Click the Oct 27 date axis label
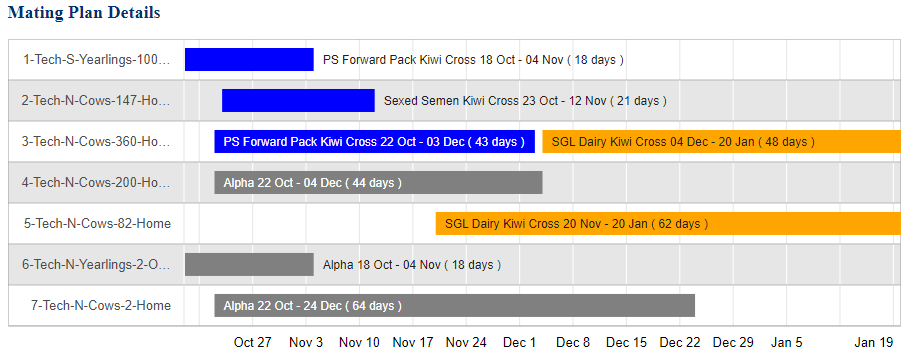This screenshot has width=913, height=362. pyautogui.click(x=253, y=342)
